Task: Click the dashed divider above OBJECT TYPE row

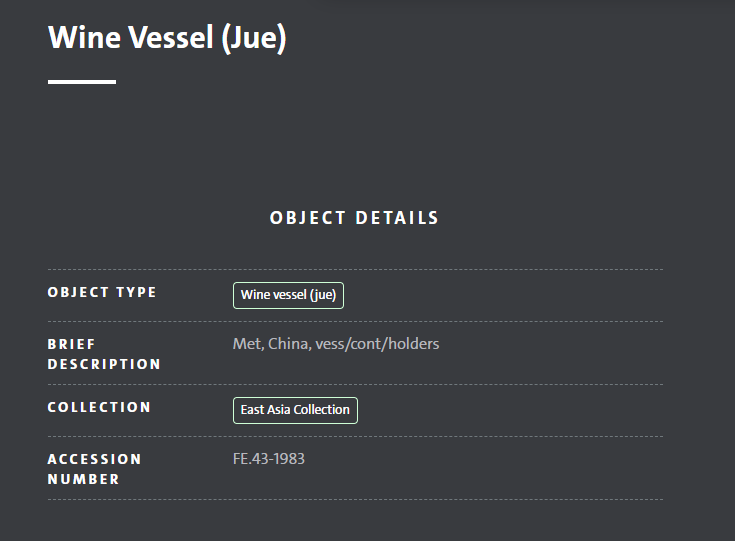Action: [355, 270]
